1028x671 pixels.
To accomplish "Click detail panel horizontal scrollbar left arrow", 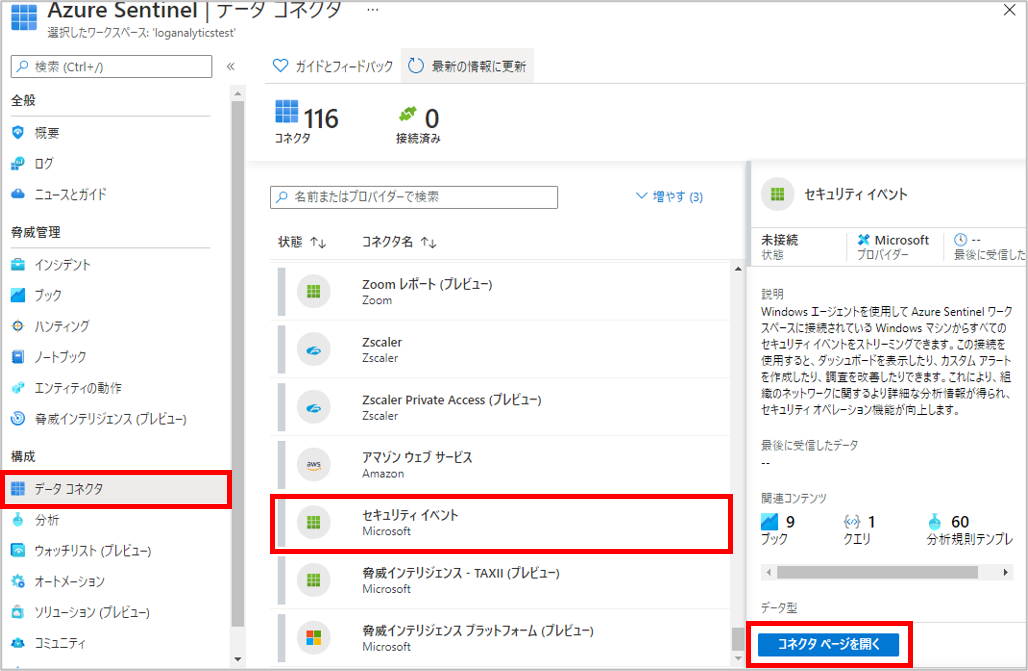I will [x=769, y=573].
